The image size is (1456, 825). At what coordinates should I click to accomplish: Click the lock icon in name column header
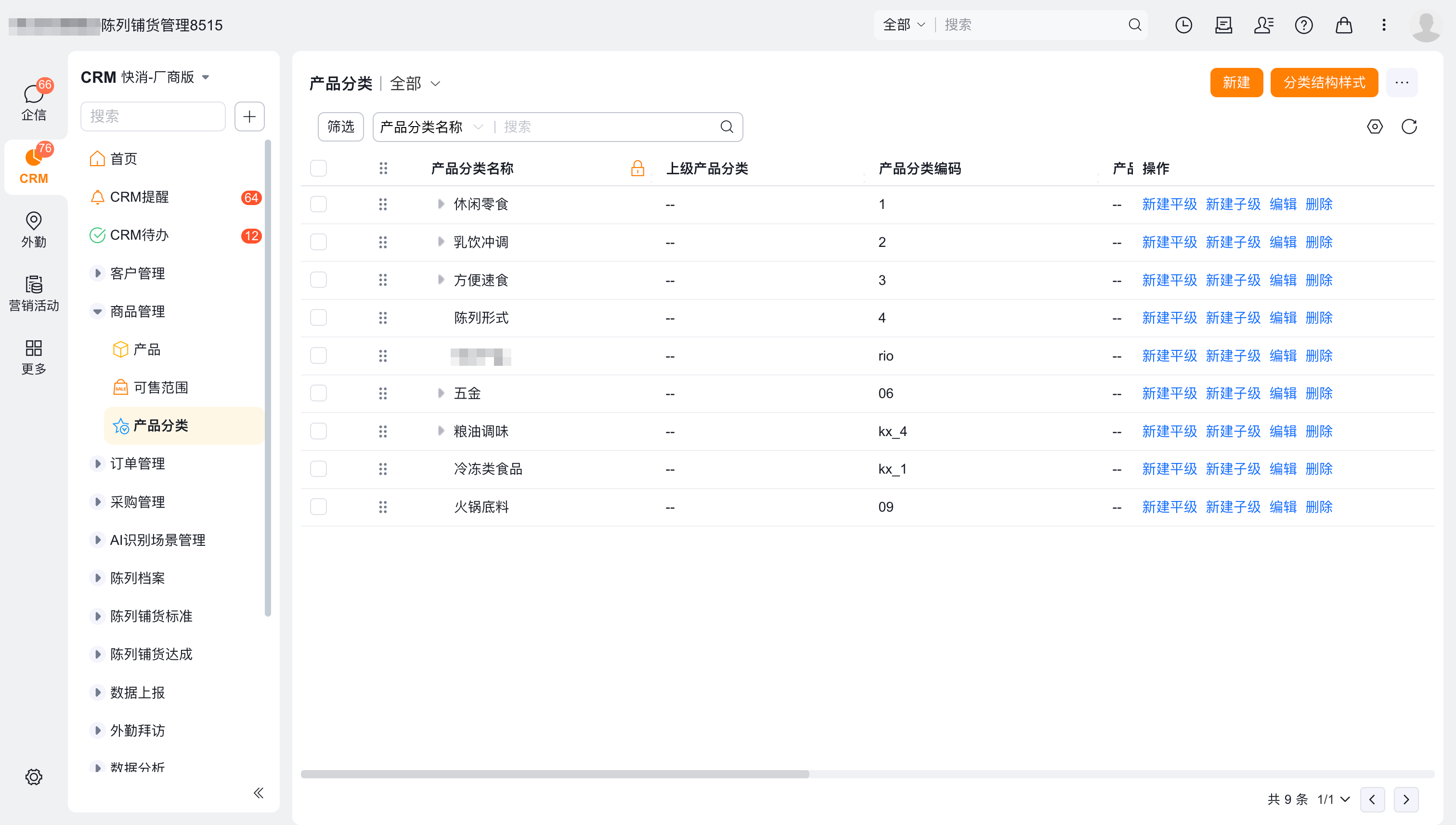point(637,168)
